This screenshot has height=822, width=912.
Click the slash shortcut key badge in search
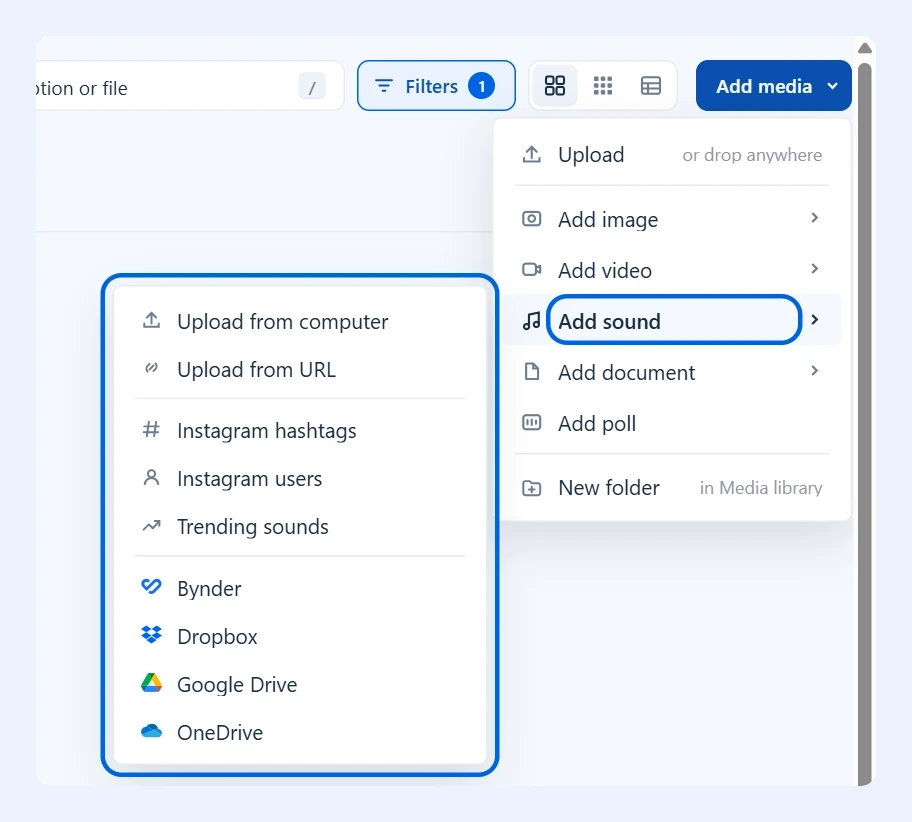(312, 87)
